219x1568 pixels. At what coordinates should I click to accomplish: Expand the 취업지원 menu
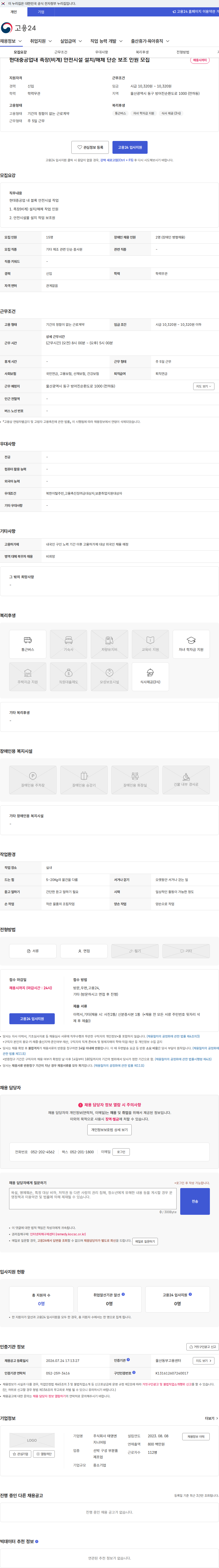(41, 41)
